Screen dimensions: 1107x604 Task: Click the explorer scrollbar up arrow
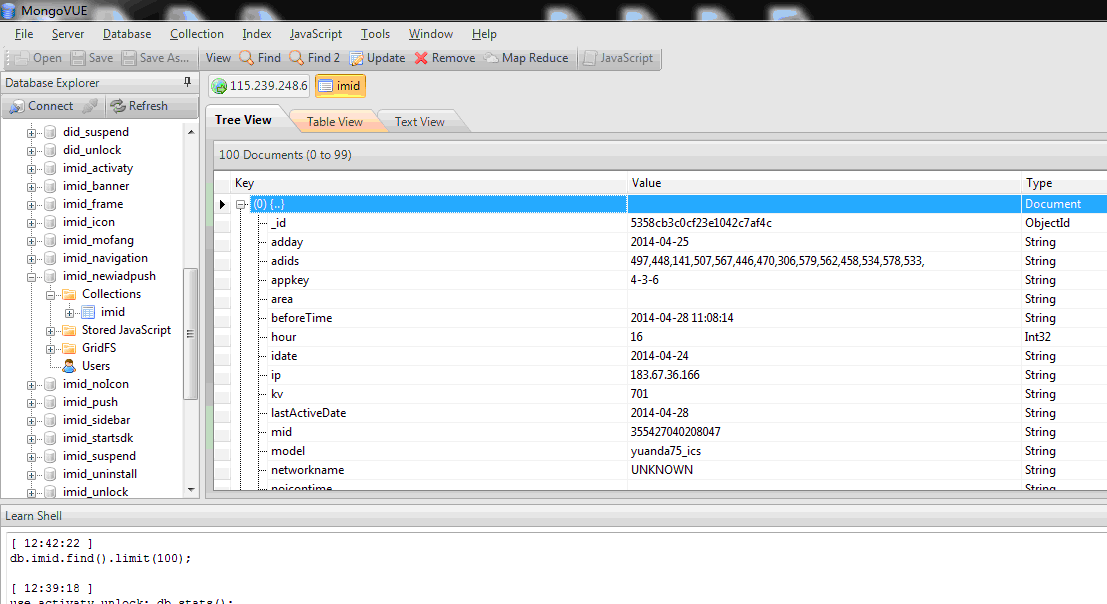point(191,132)
